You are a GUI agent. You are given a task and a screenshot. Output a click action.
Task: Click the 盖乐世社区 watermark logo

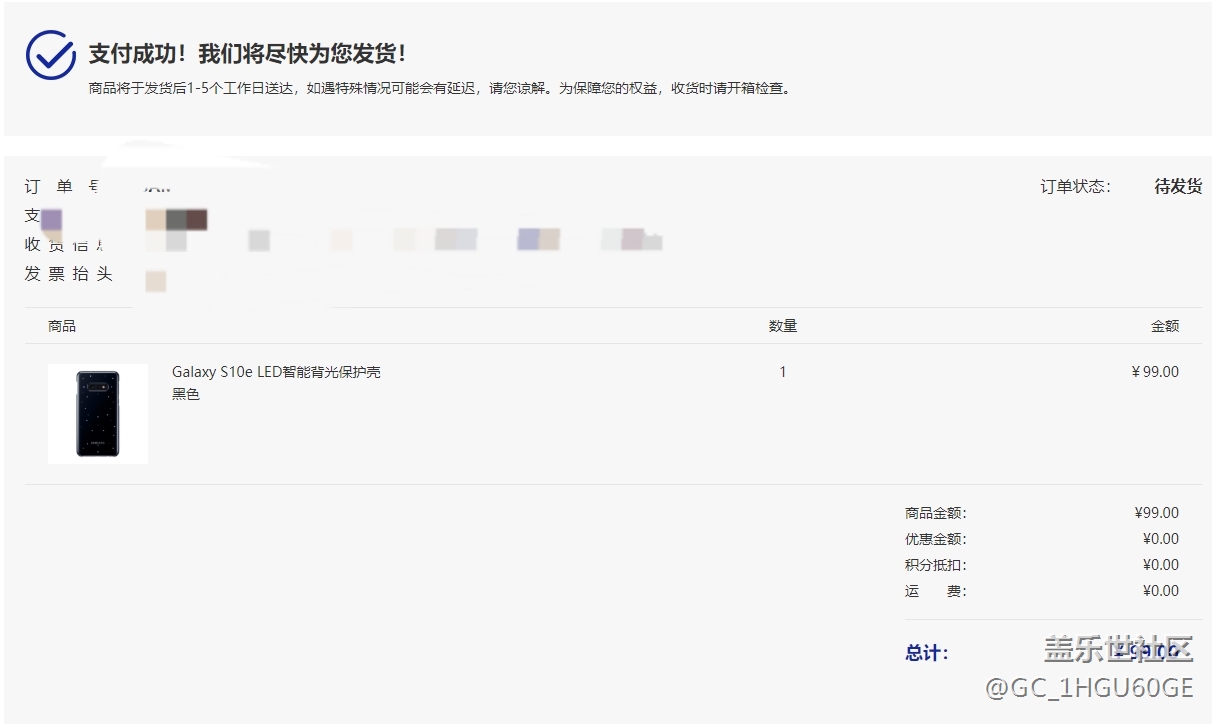[x=1119, y=649]
